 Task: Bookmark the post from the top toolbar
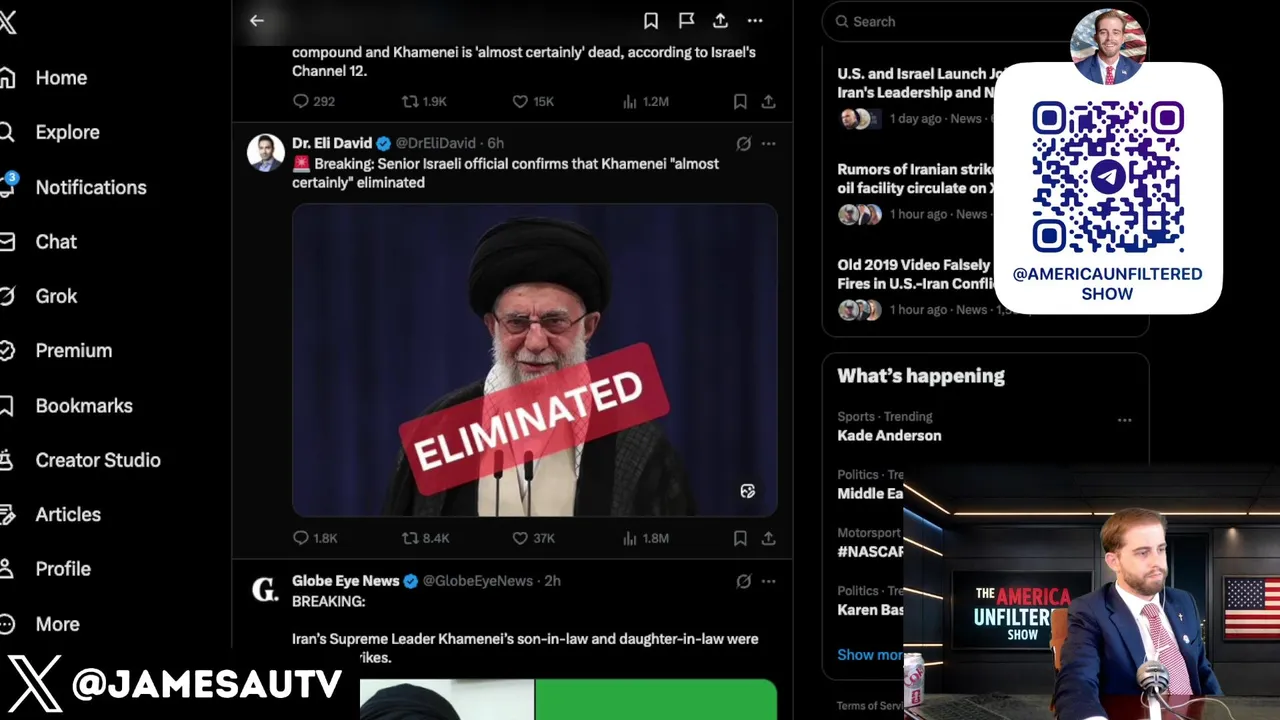651,20
